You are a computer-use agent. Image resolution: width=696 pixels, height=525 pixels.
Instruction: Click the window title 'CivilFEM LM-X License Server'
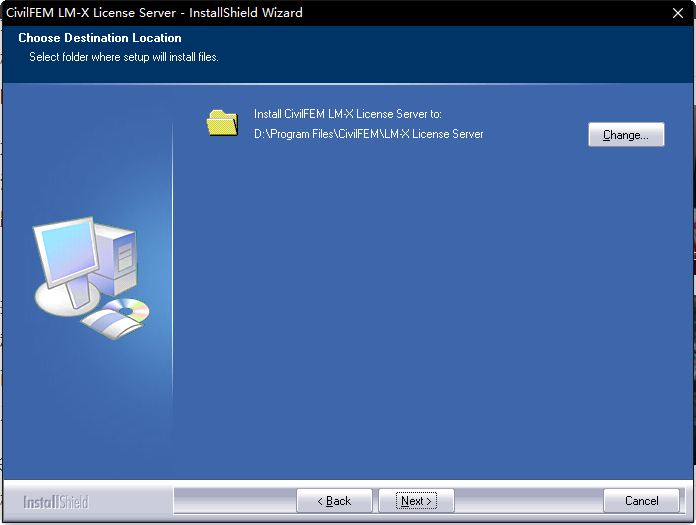(91, 12)
